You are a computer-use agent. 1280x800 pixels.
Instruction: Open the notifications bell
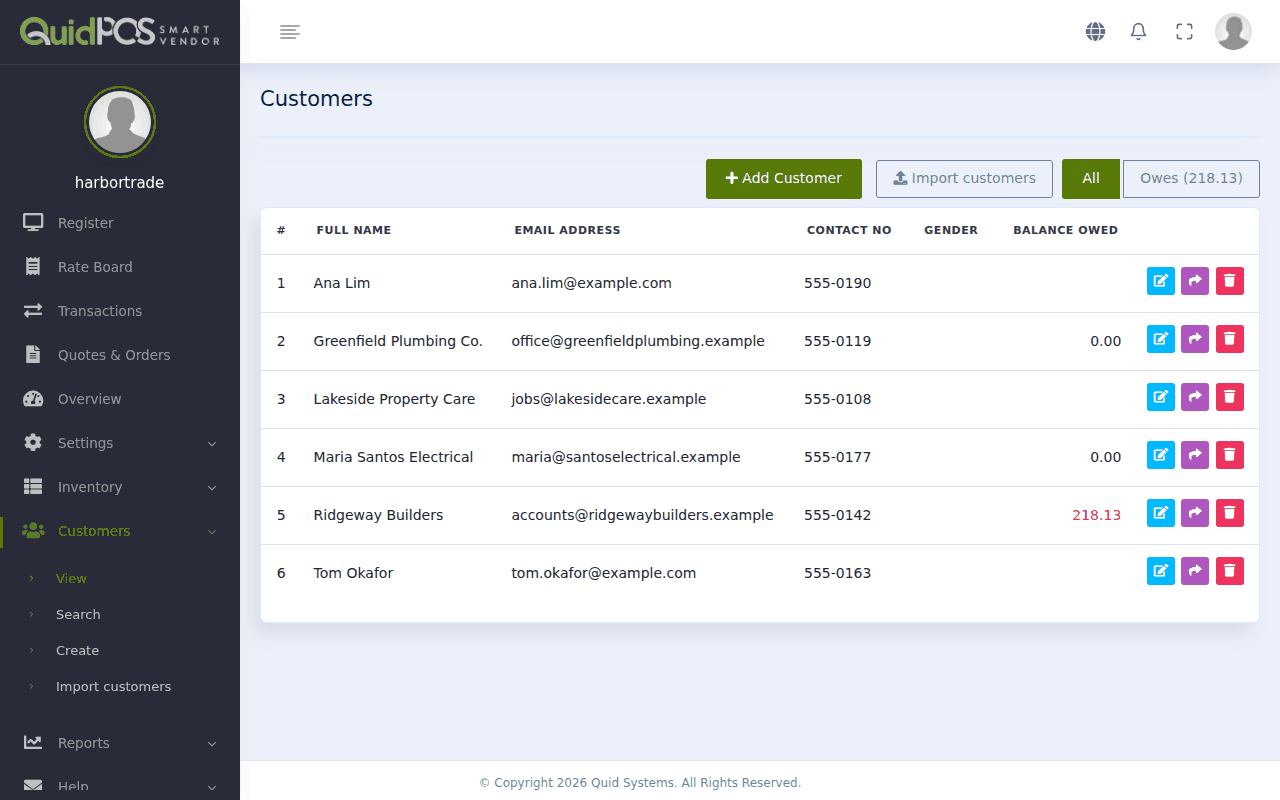click(x=1138, y=32)
